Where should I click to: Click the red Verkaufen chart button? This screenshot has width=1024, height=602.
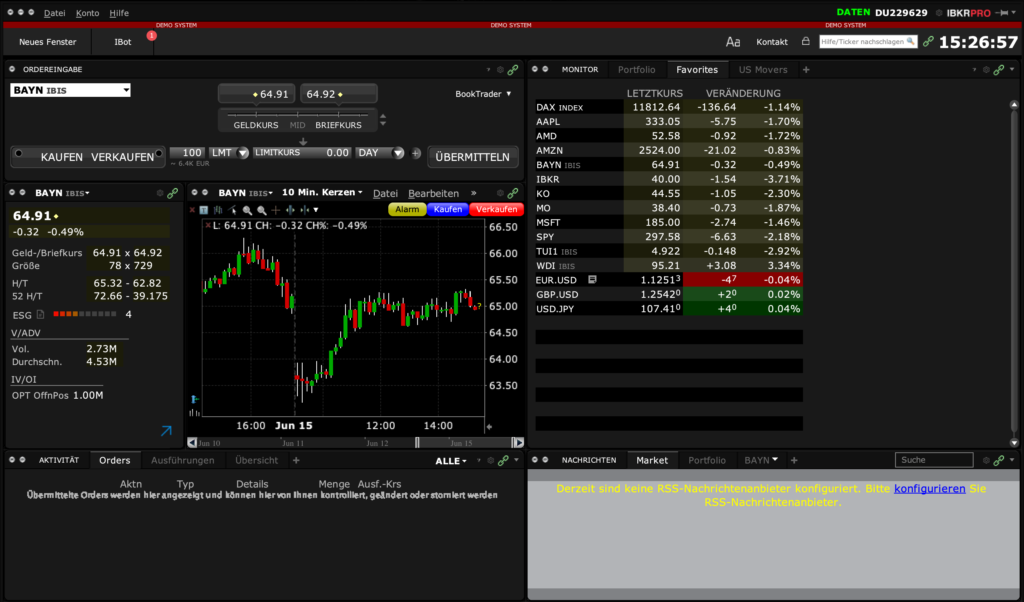(x=496, y=210)
